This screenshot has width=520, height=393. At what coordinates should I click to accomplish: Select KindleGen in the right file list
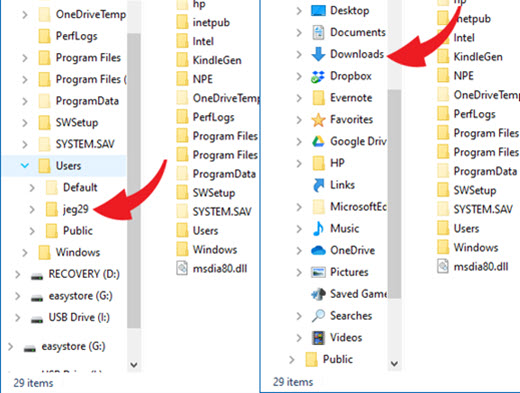478,57
